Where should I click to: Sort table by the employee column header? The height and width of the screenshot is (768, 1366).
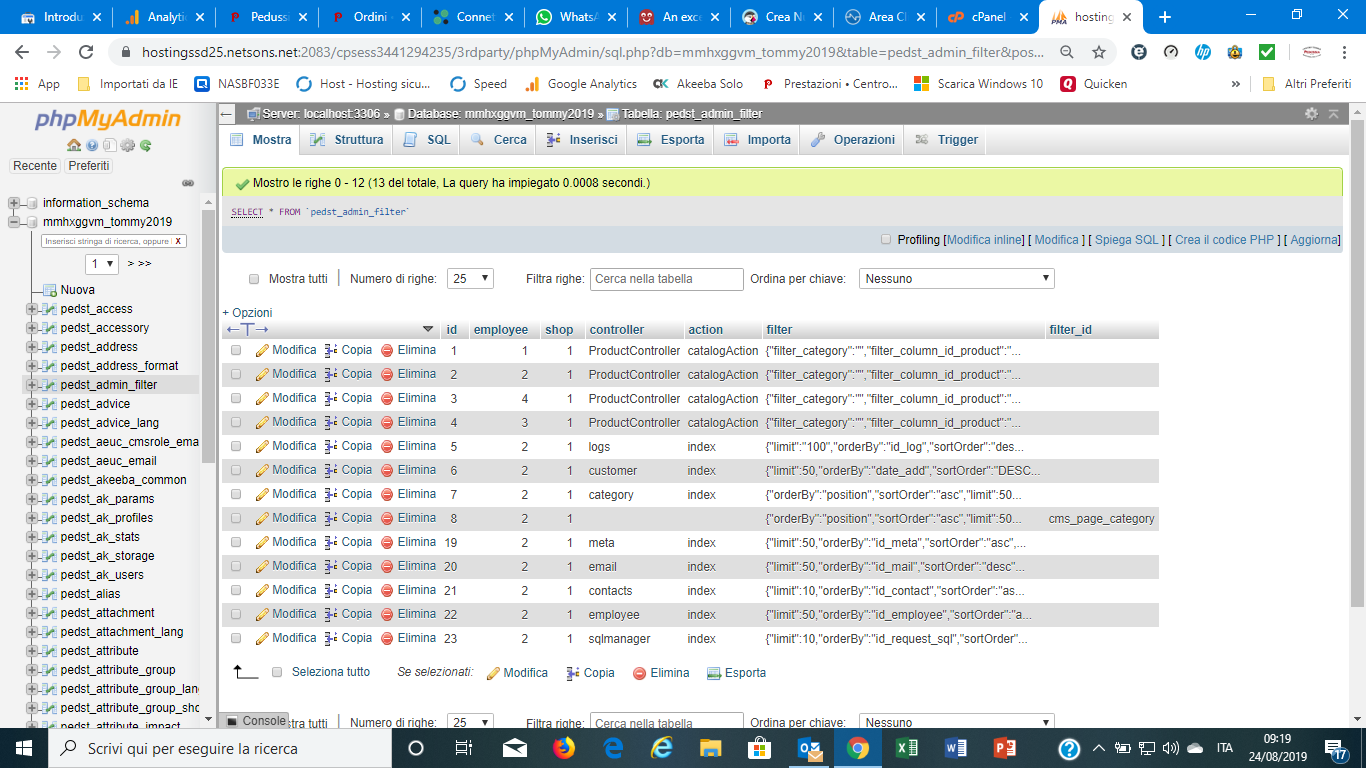pyautogui.click(x=501, y=330)
